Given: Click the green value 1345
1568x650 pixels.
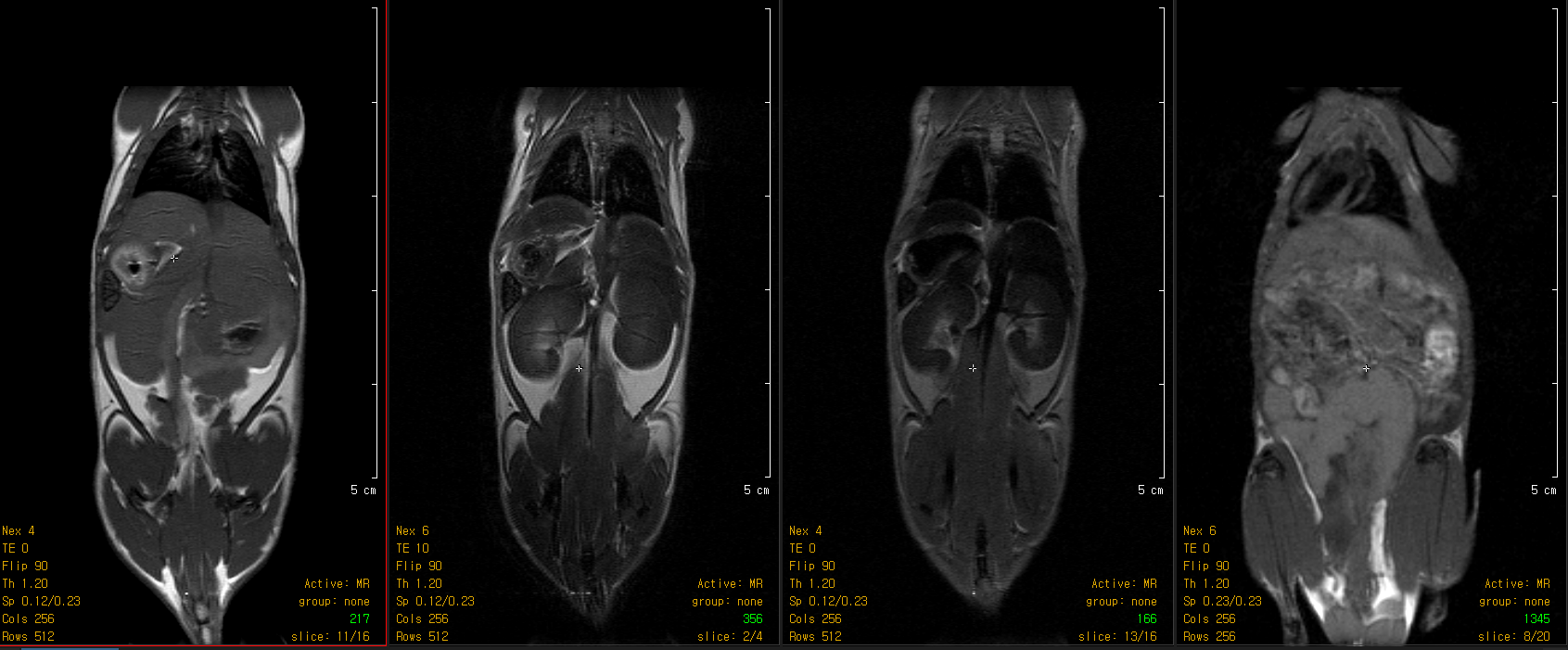Looking at the screenshot, I should 1536,618.
